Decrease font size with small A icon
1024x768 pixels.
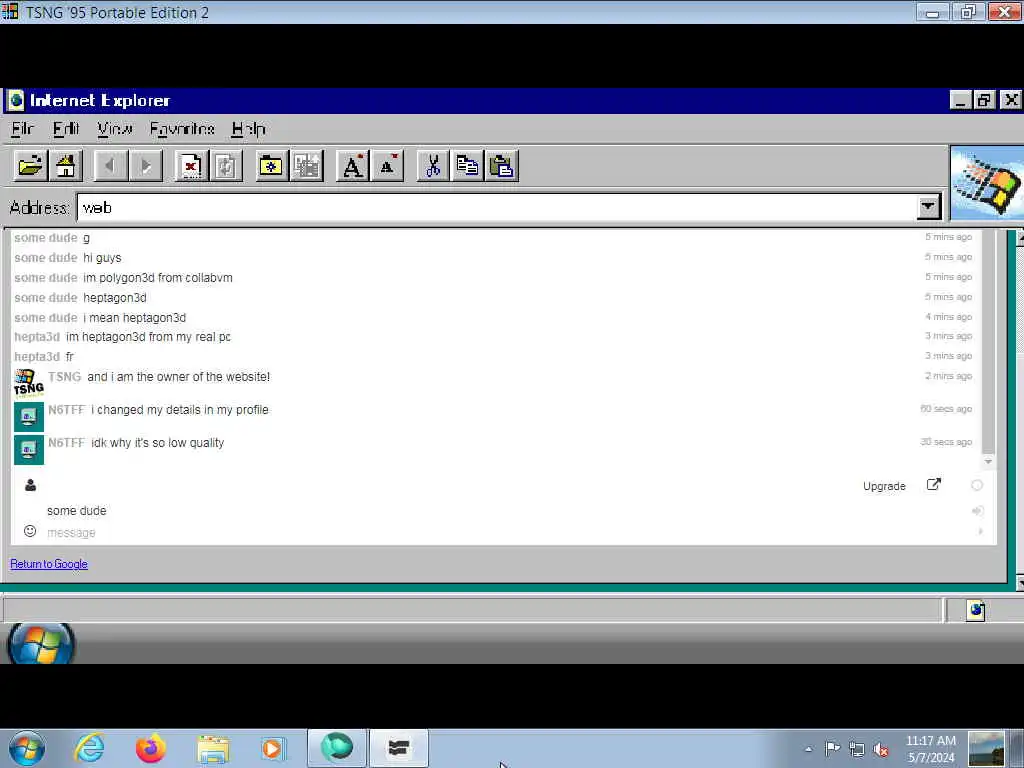pyautogui.click(x=388, y=166)
